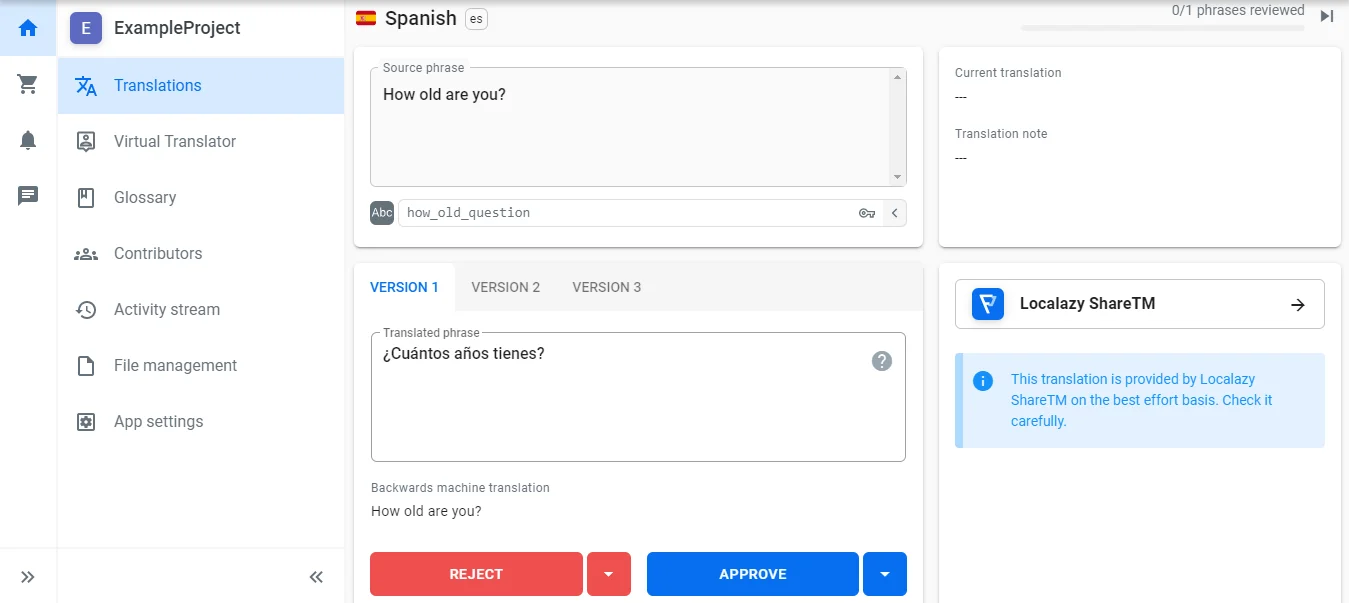
Task: Click the help icon beside the translated phrase
Action: pyautogui.click(x=881, y=361)
